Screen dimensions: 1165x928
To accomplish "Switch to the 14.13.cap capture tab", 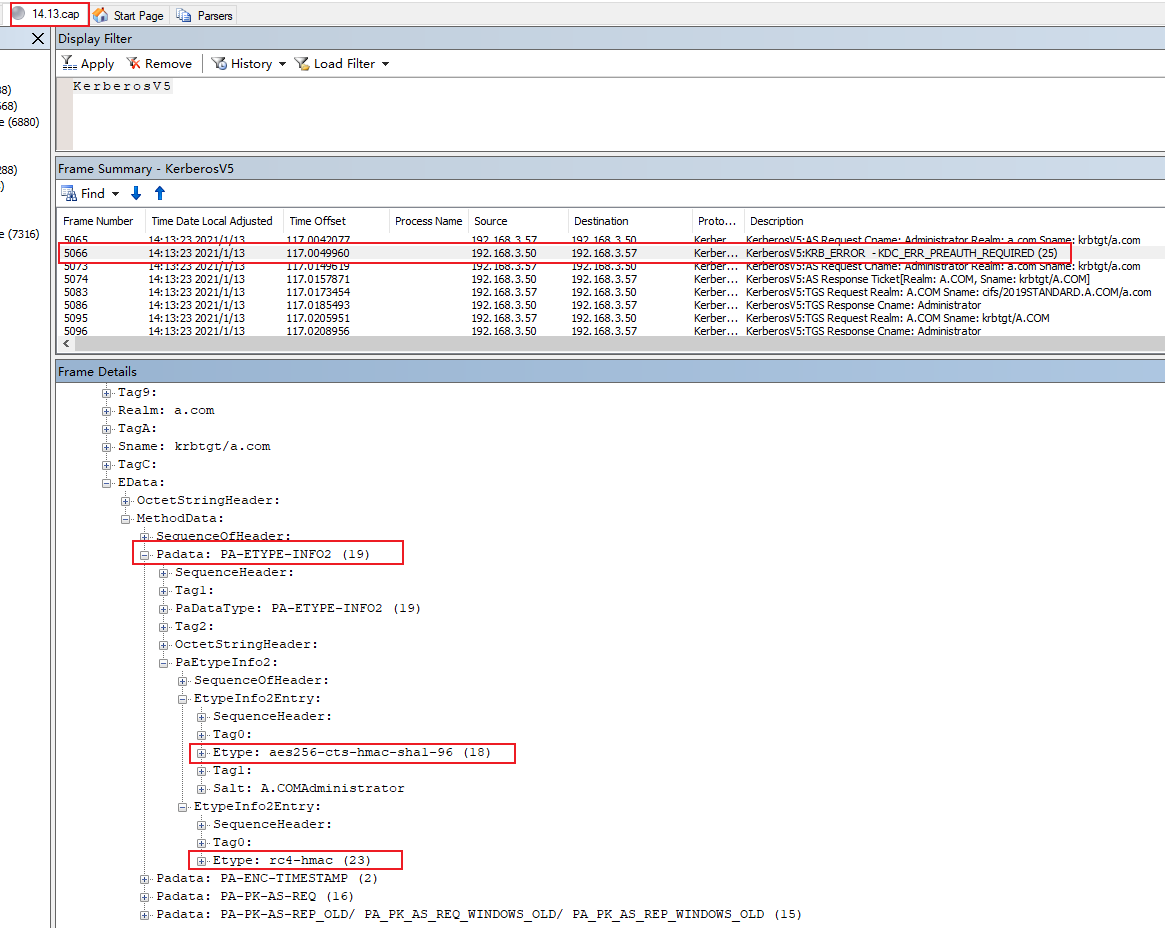I will 49,14.
